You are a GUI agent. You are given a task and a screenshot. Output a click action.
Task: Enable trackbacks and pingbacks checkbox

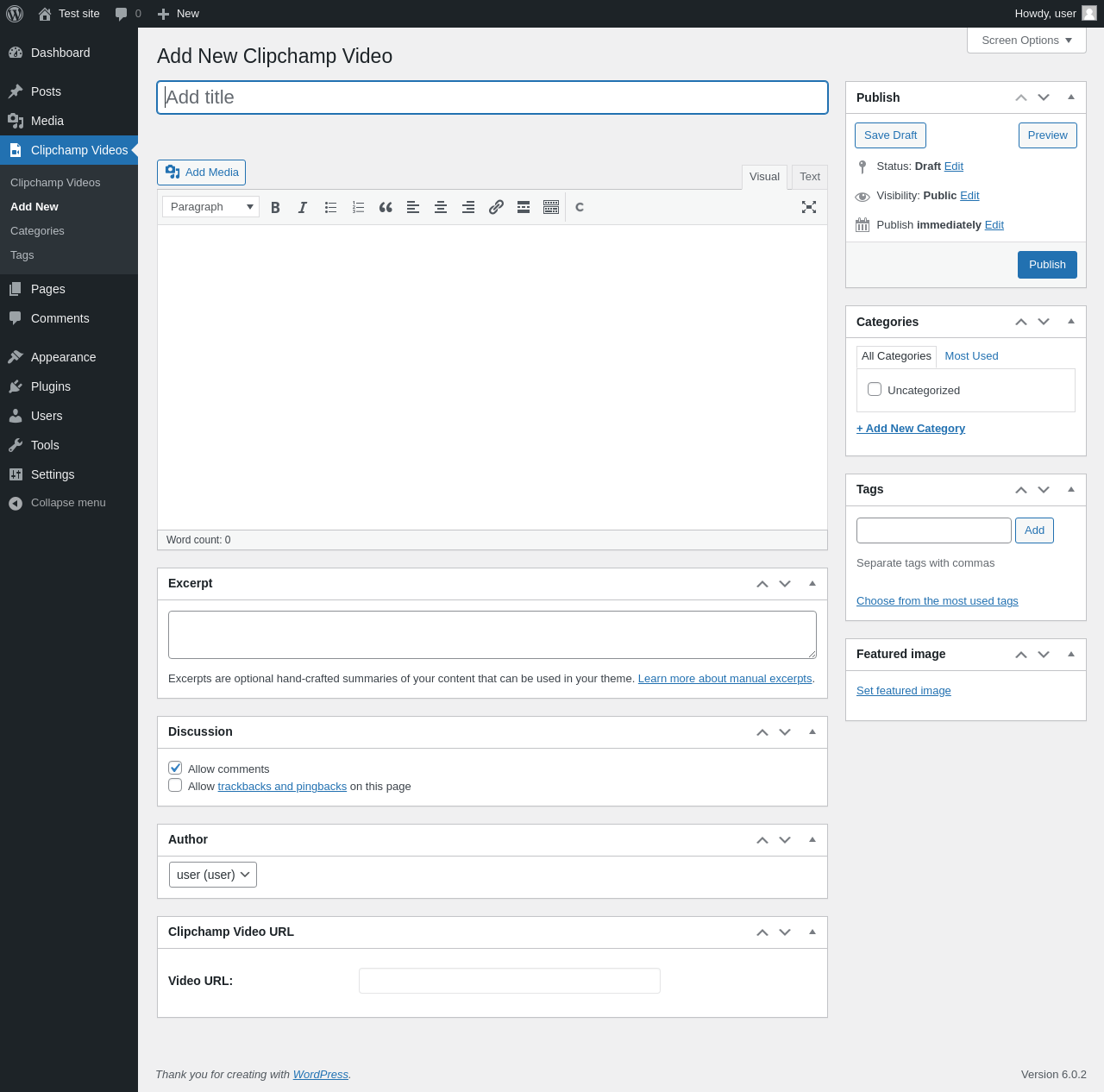175,785
